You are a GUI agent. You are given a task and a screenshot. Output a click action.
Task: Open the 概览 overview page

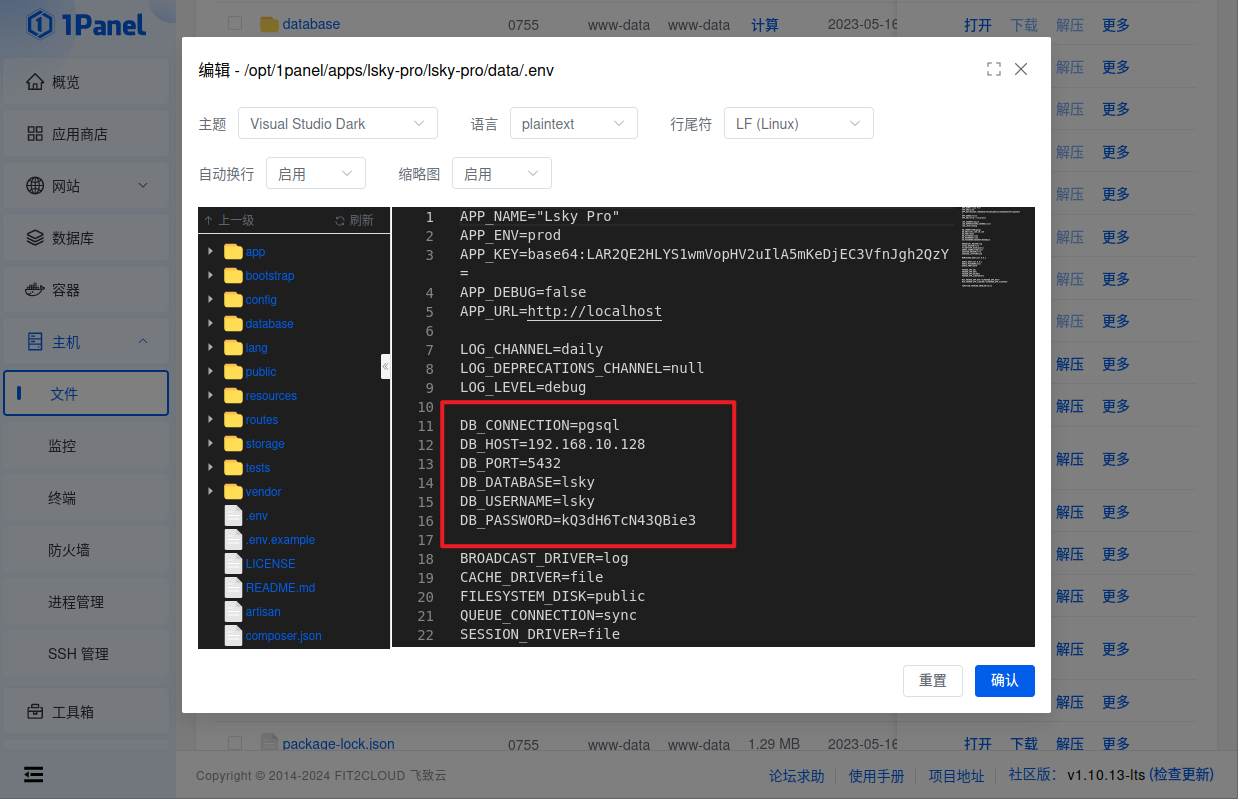[88, 82]
